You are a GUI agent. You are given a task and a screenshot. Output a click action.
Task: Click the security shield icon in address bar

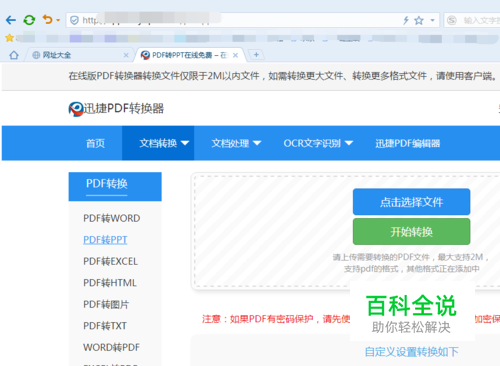(74, 20)
